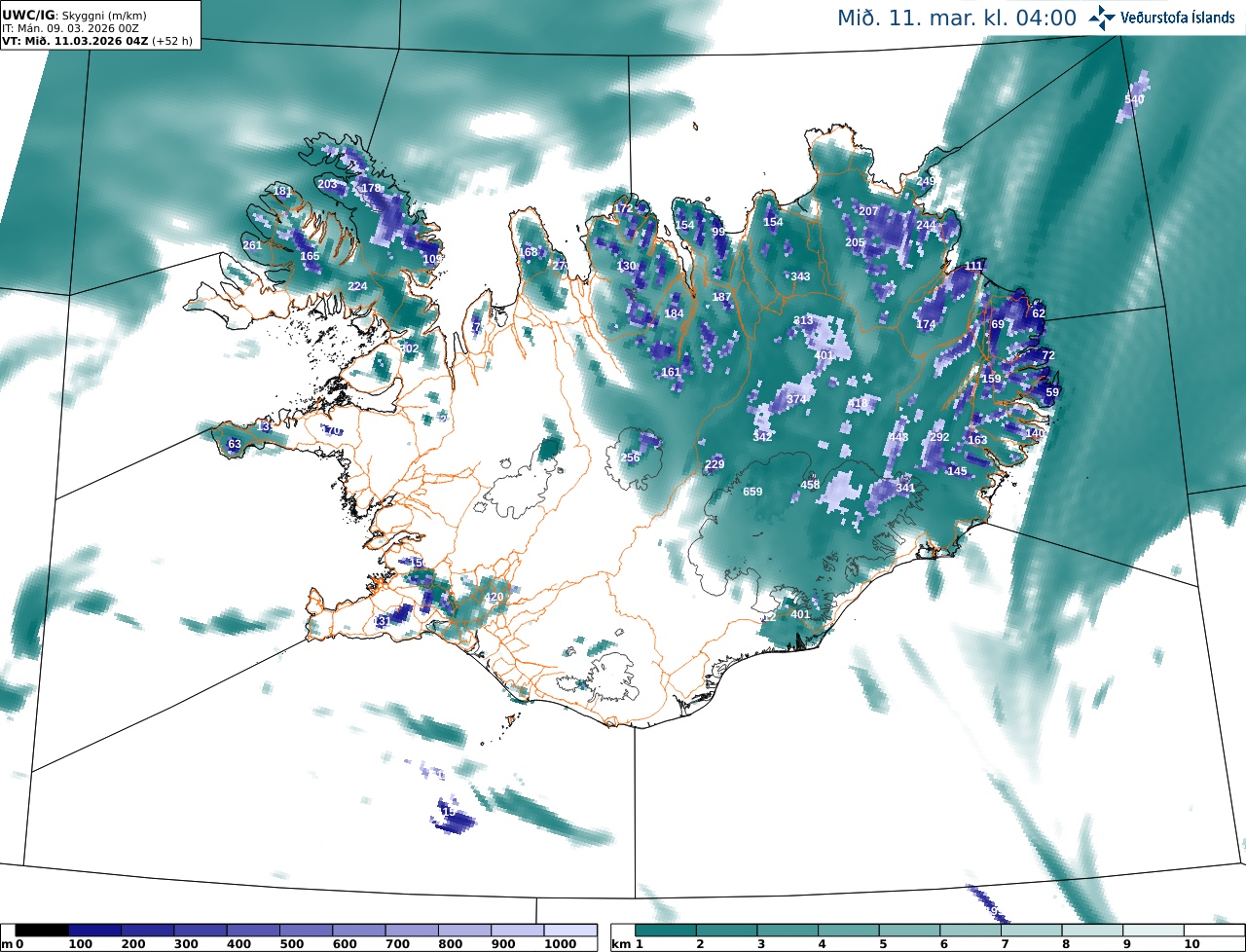
Task: Pick the 500–600 m legend swatch
Action: point(306,931)
